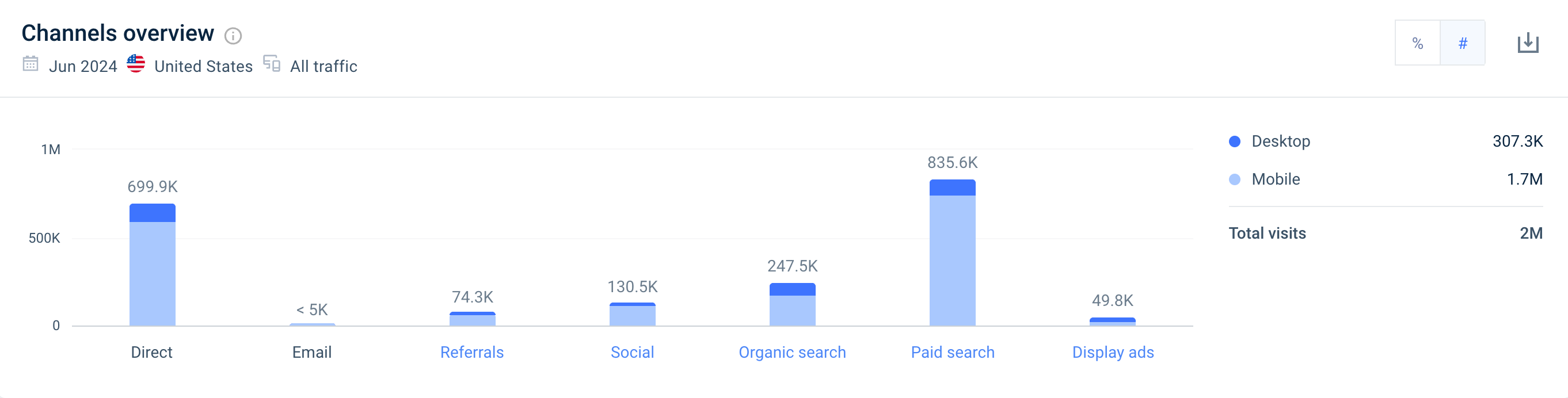1568x398 pixels.
Task: Click the Desktop legend label
Action: 1281,142
